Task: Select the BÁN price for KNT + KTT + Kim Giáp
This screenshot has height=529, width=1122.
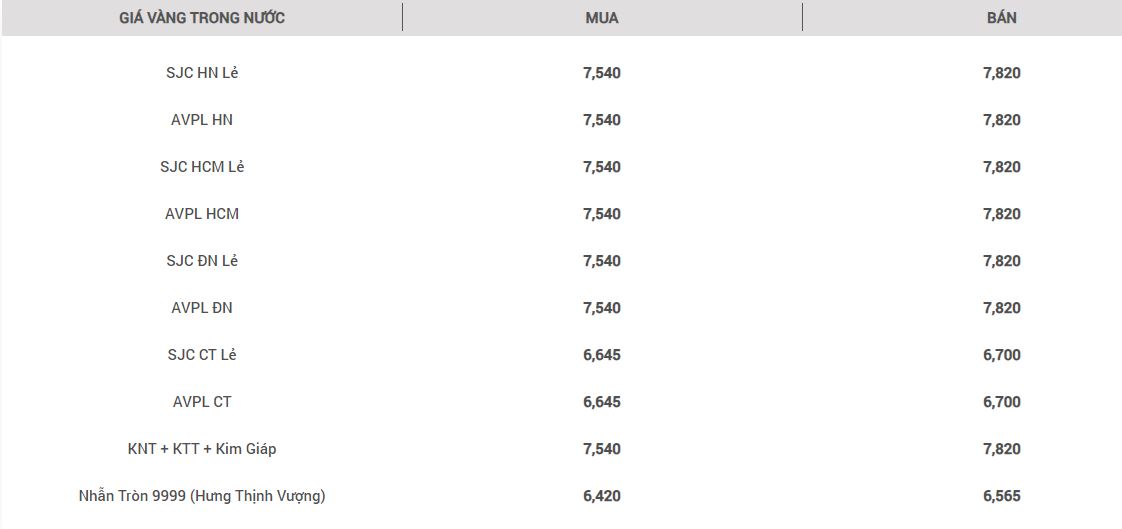Action: tap(1001, 449)
